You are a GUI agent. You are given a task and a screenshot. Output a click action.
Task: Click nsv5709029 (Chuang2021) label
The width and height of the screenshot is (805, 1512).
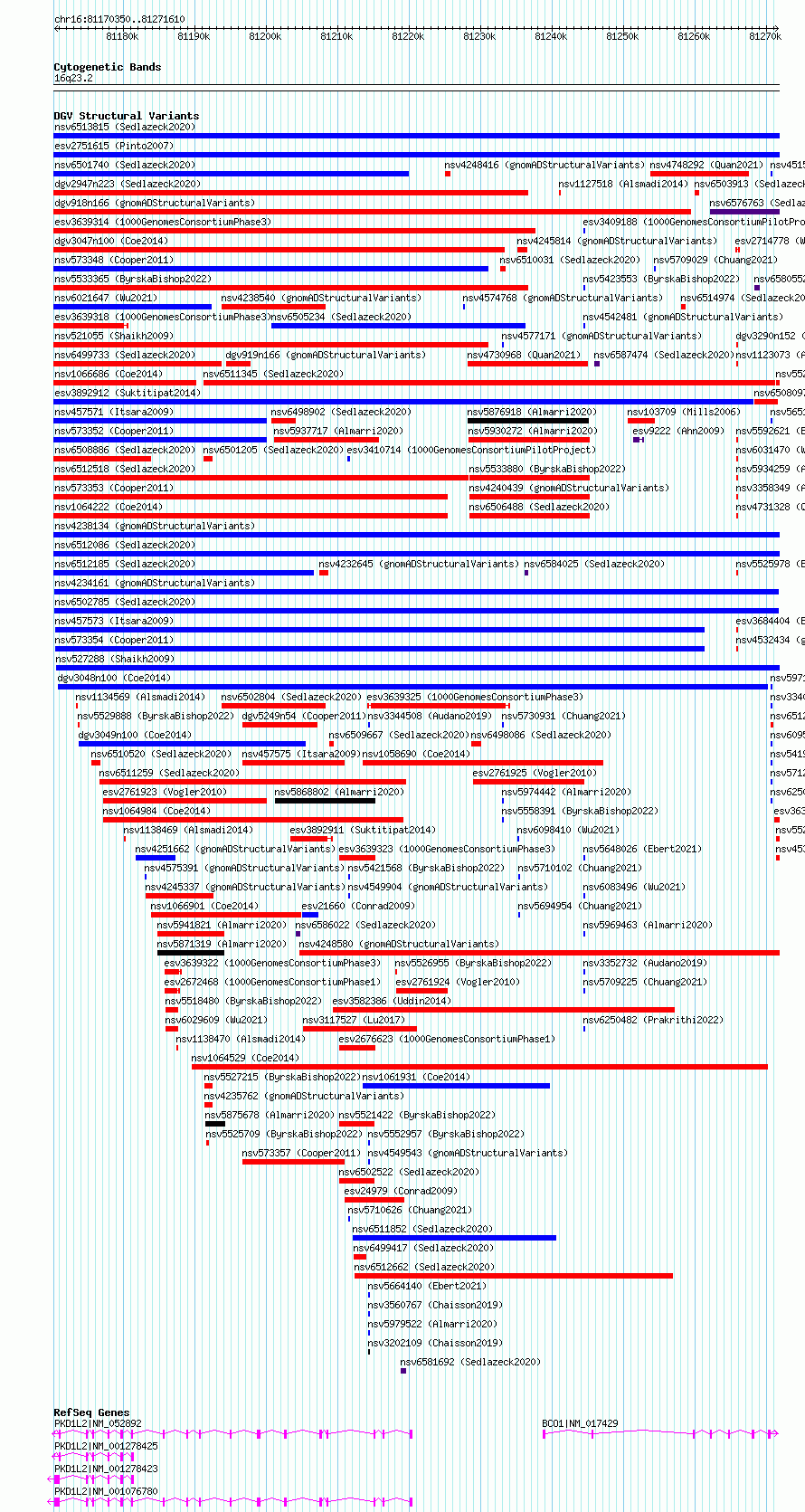[x=715, y=261]
